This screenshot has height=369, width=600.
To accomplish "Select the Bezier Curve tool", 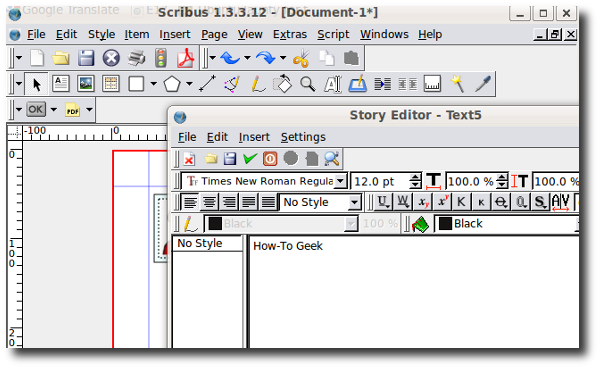I will (232, 83).
